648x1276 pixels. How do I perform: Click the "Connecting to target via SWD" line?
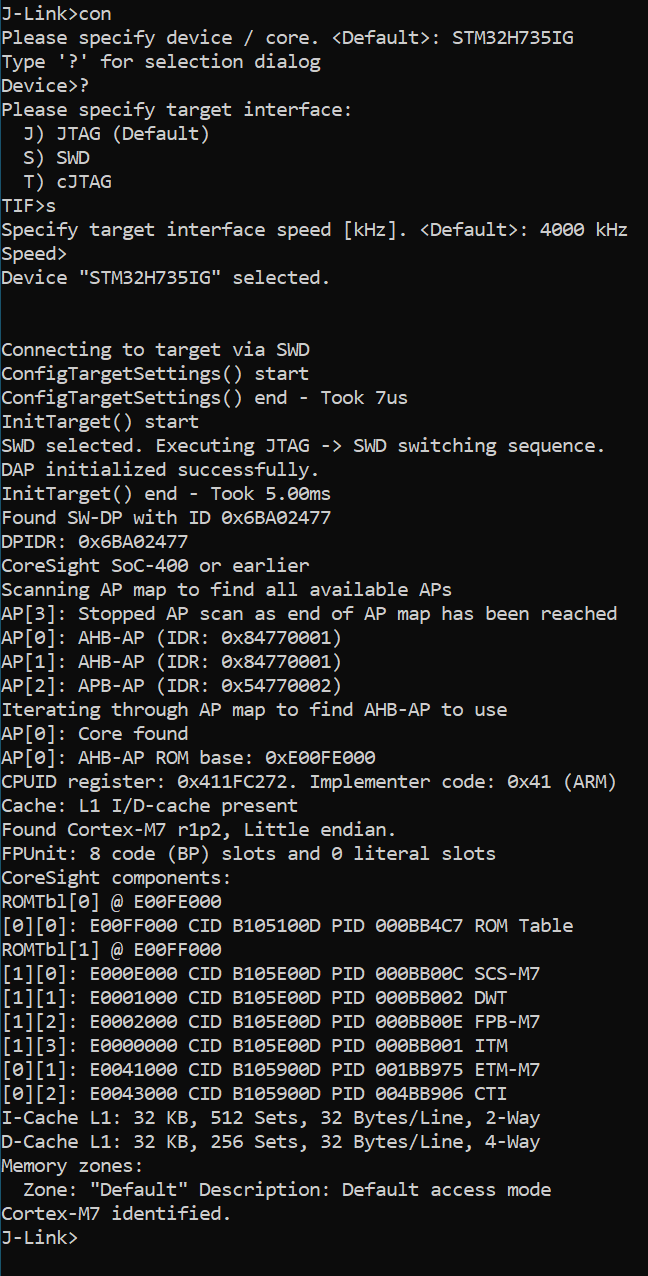pyautogui.click(x=155, y=350)
